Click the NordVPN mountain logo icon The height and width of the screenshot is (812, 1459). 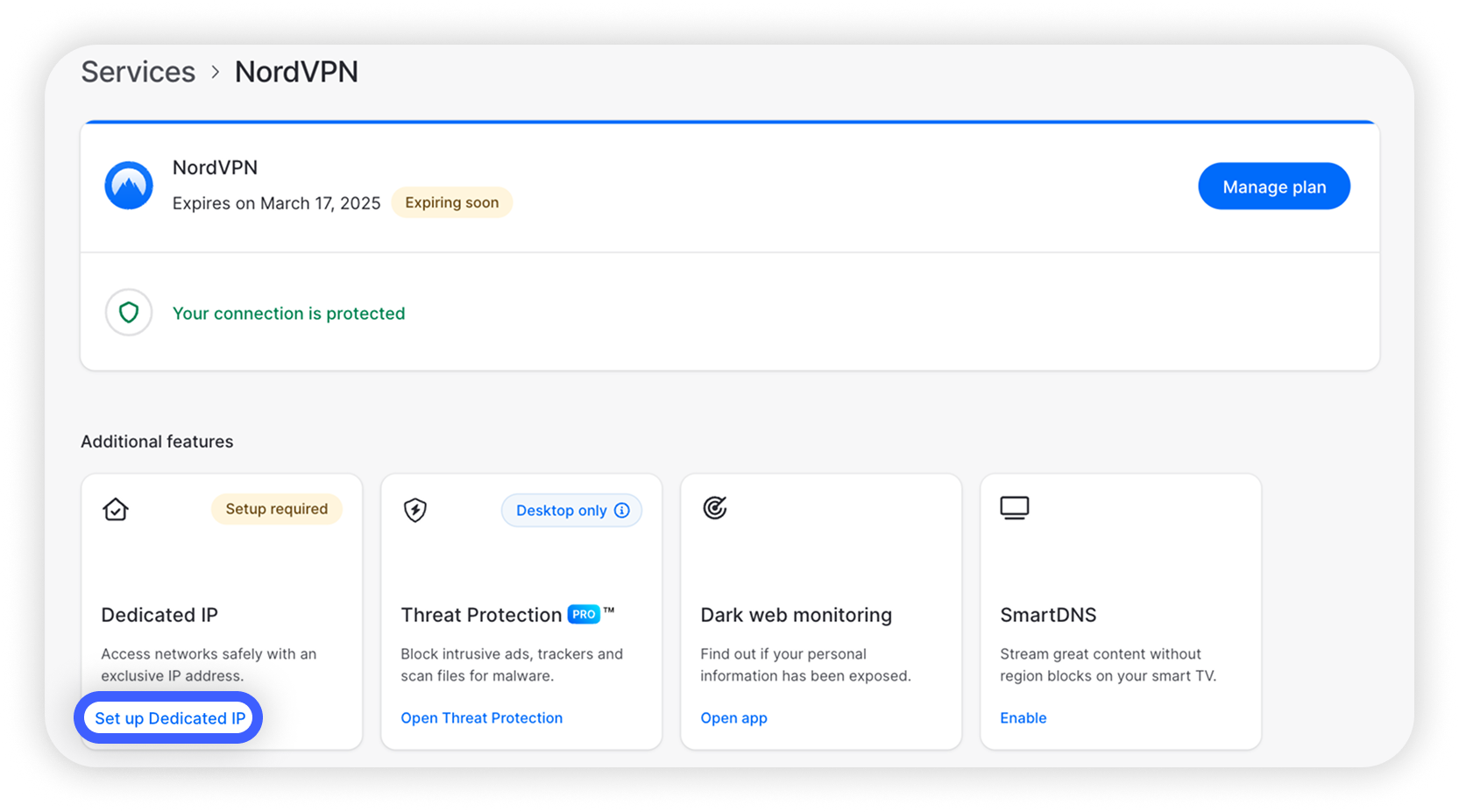tap(128, 186)
